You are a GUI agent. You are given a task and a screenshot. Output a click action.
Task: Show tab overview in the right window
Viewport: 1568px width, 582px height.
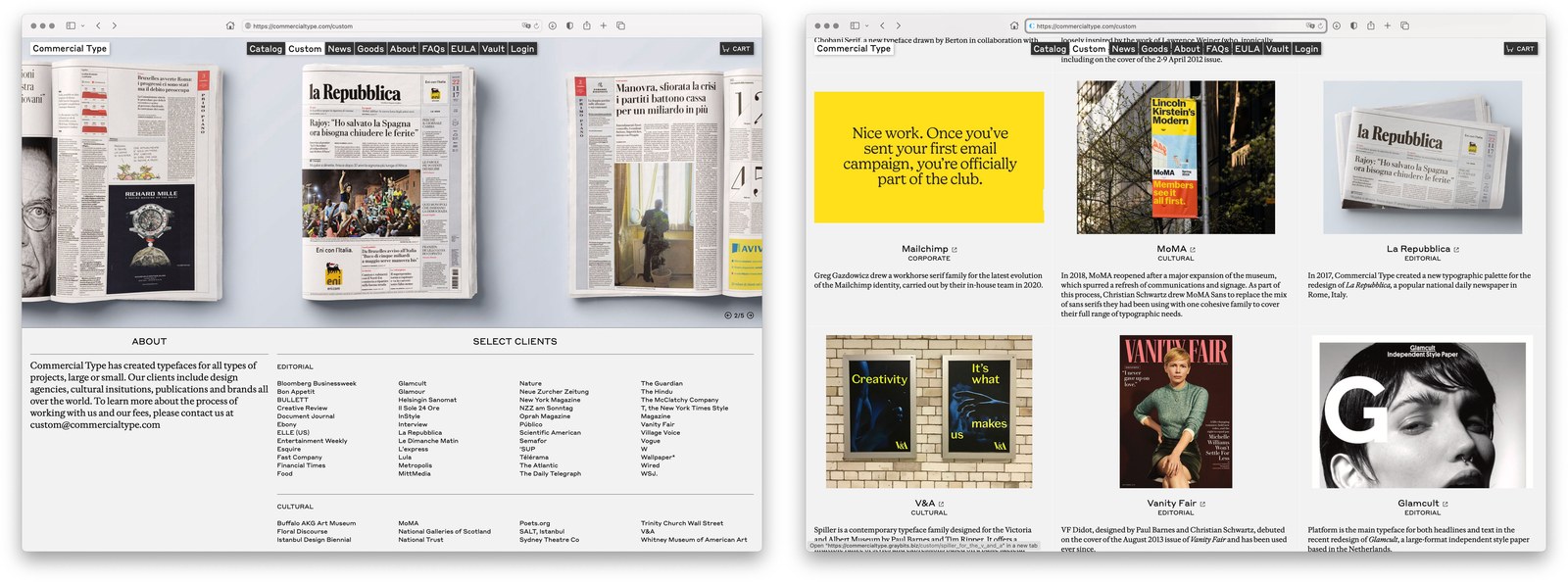coord(1404,25)
